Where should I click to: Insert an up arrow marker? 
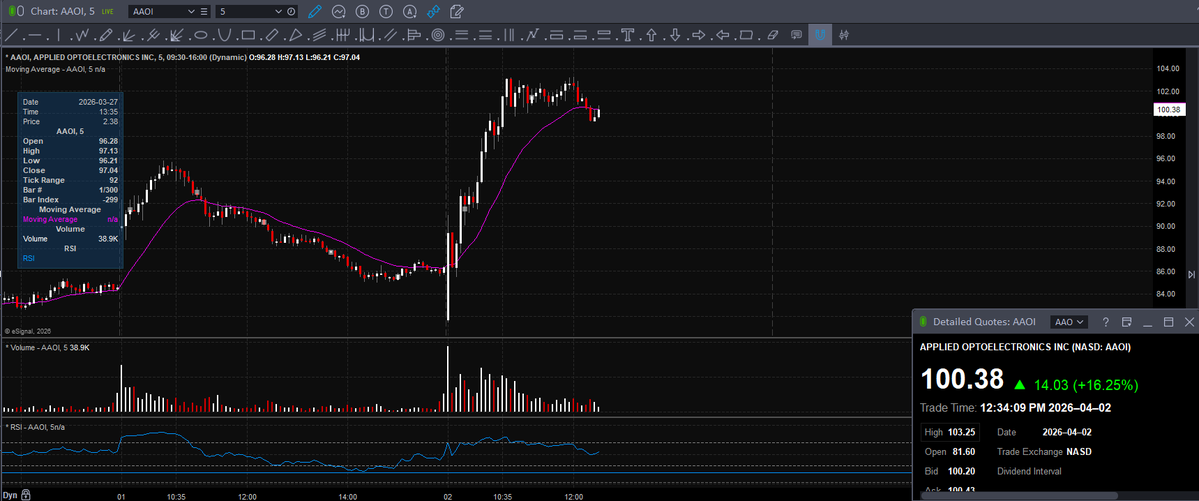pyautogui.click(x=651, y=34)
